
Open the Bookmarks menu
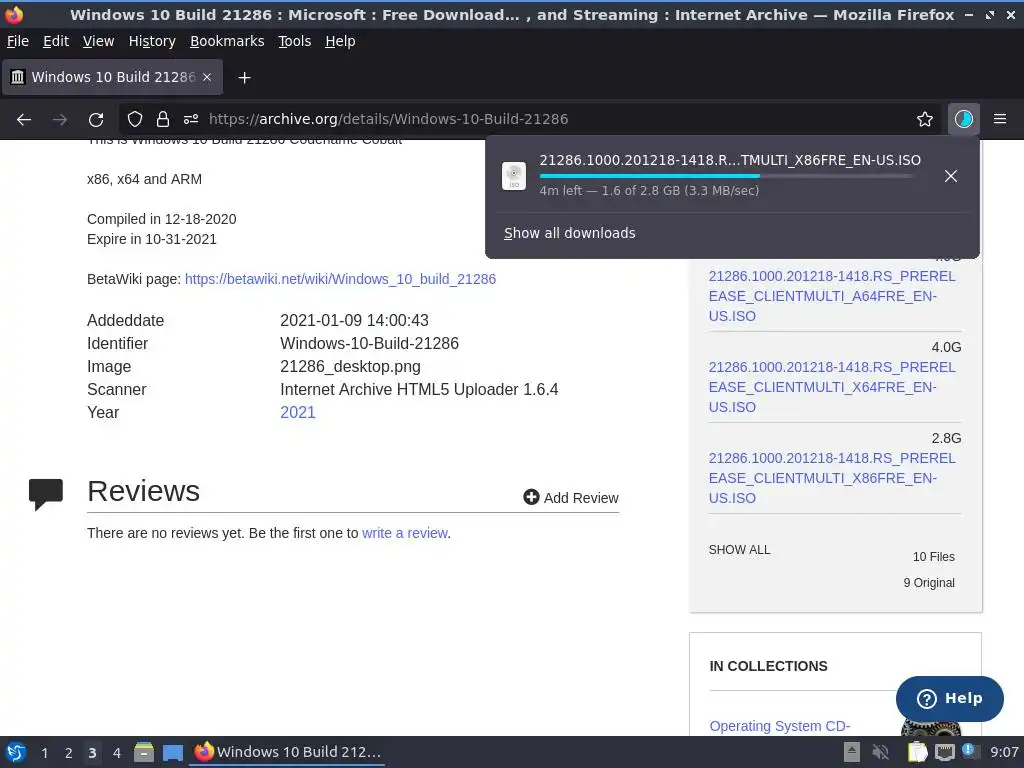point(227,41)
